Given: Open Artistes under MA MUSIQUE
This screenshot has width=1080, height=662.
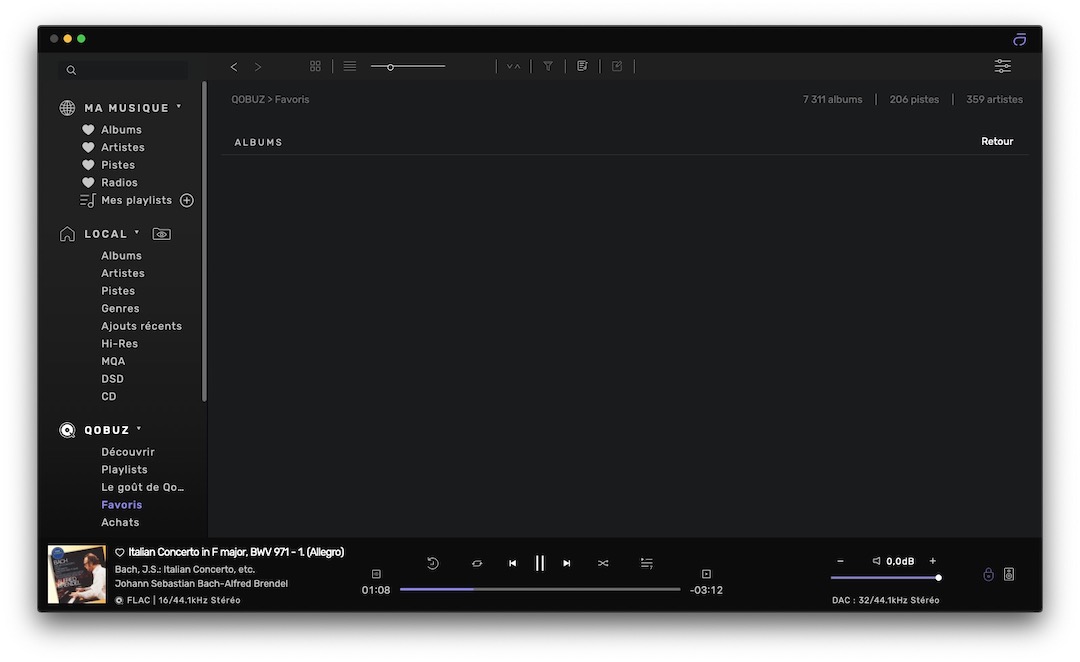Looking at the screenshot, I should pos(123,147).
